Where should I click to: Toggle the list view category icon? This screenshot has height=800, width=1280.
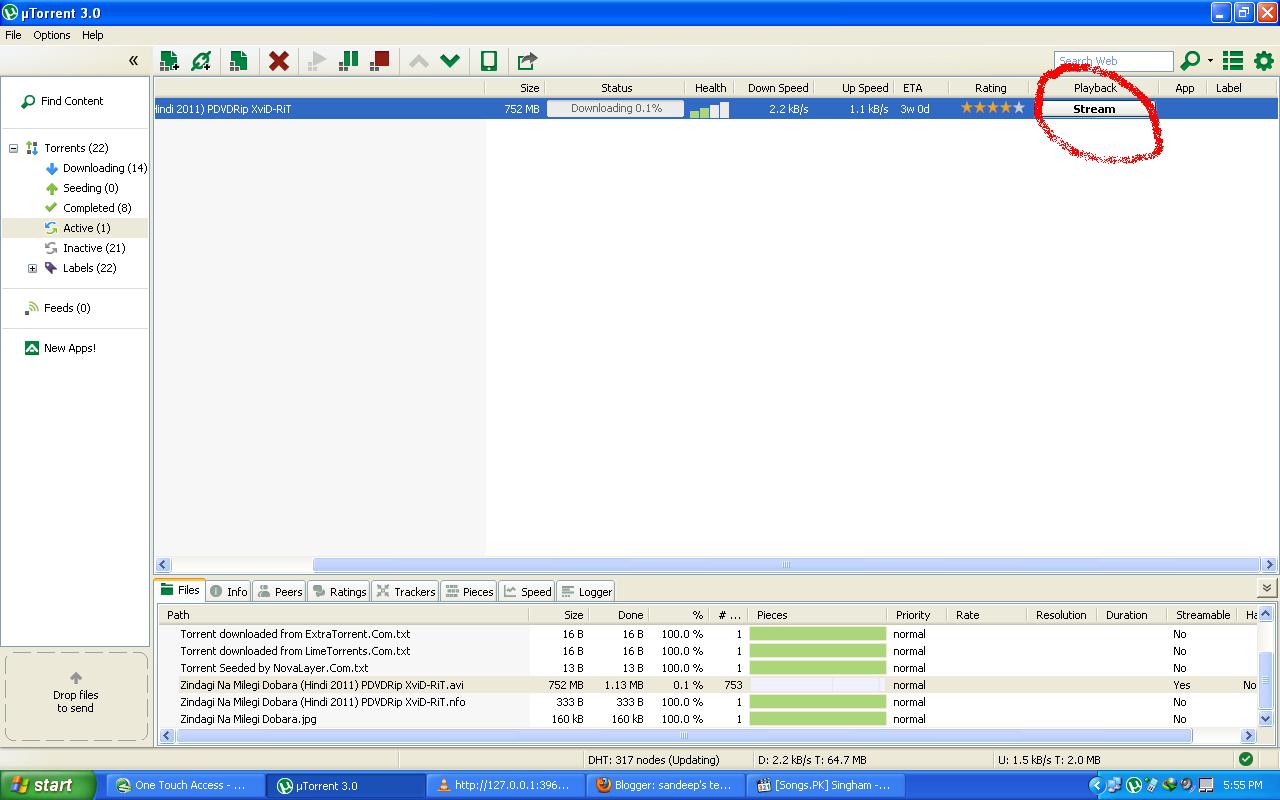click(1233, 61)
